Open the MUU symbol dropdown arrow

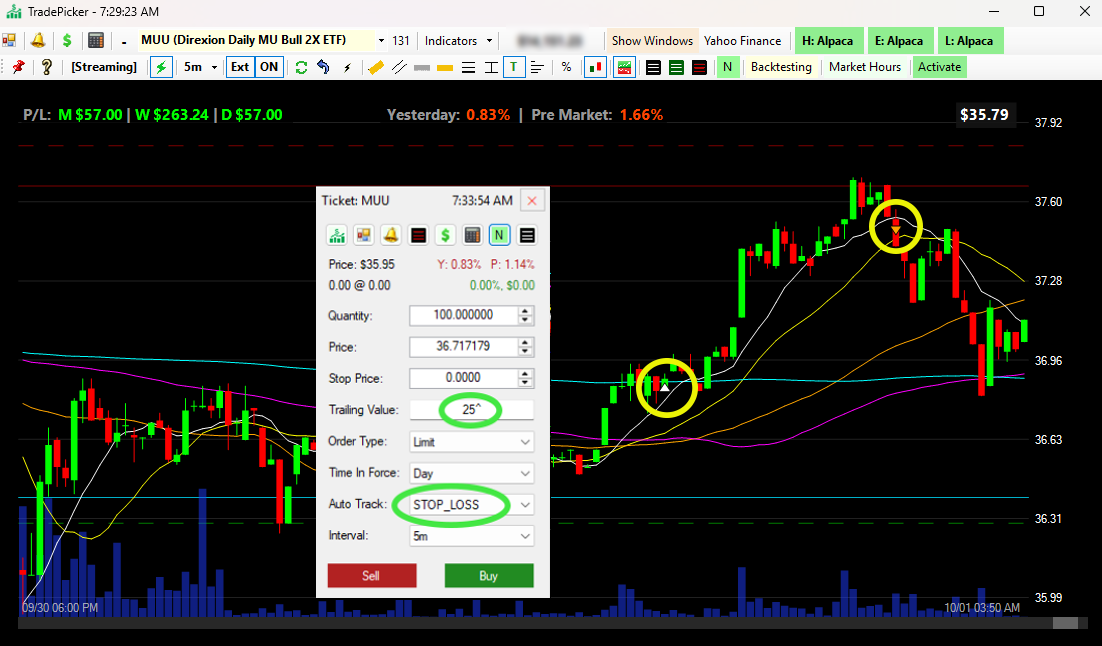pos(382,41)
